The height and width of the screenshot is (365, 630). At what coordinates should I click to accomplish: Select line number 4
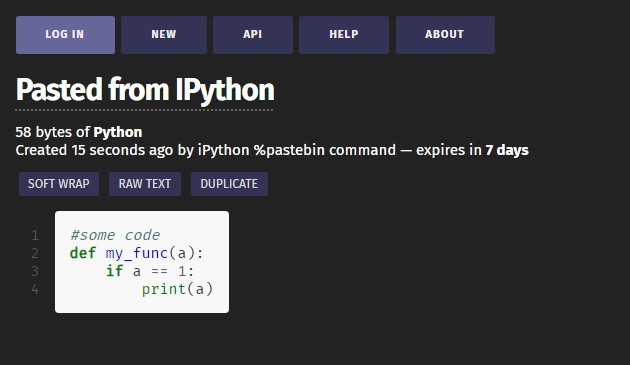pyautogui.click(x=35, y=289)
